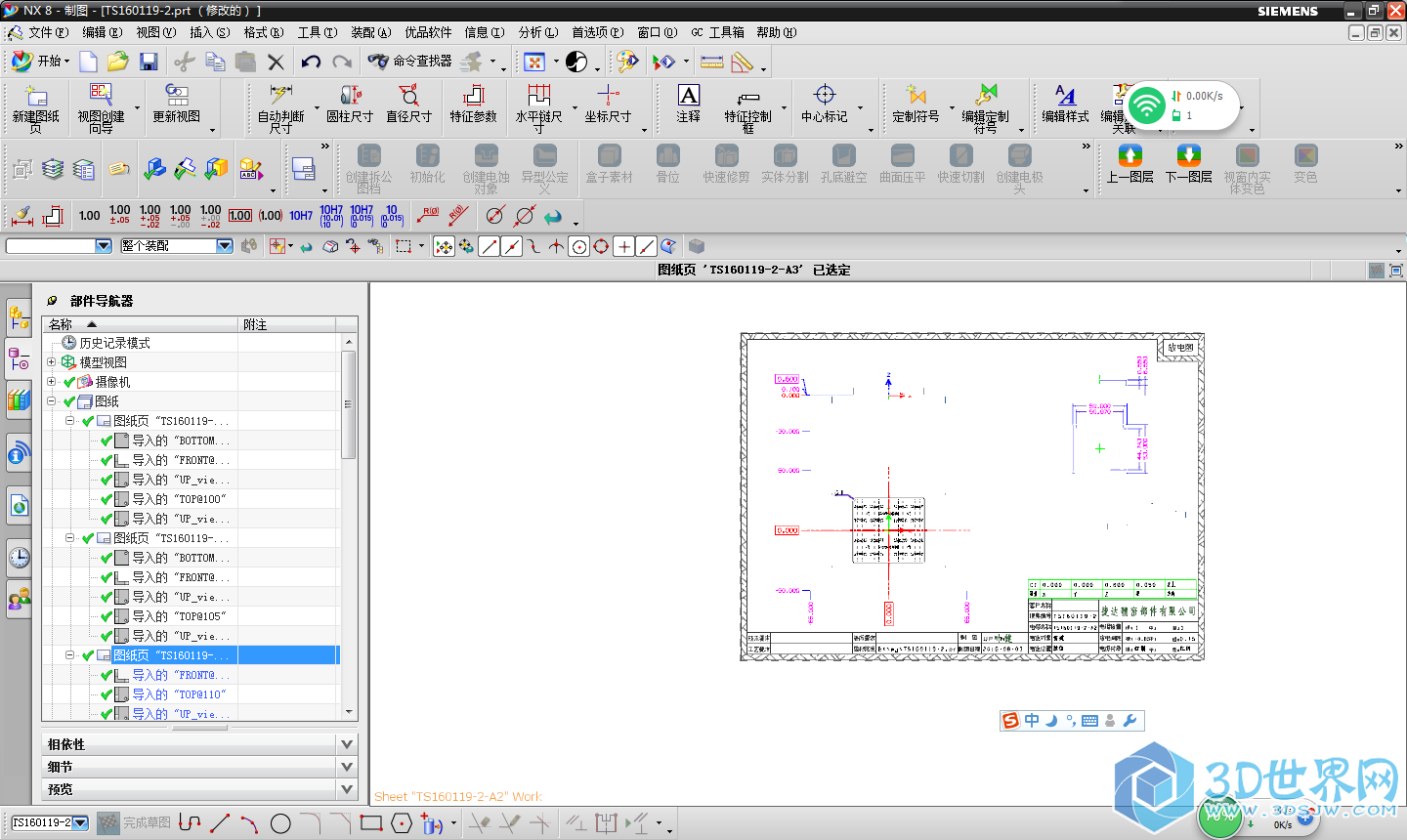The width and height of the screenshot is (1407, 840).
Task: Click the empty type filter input box
Action: click(50, 246)
